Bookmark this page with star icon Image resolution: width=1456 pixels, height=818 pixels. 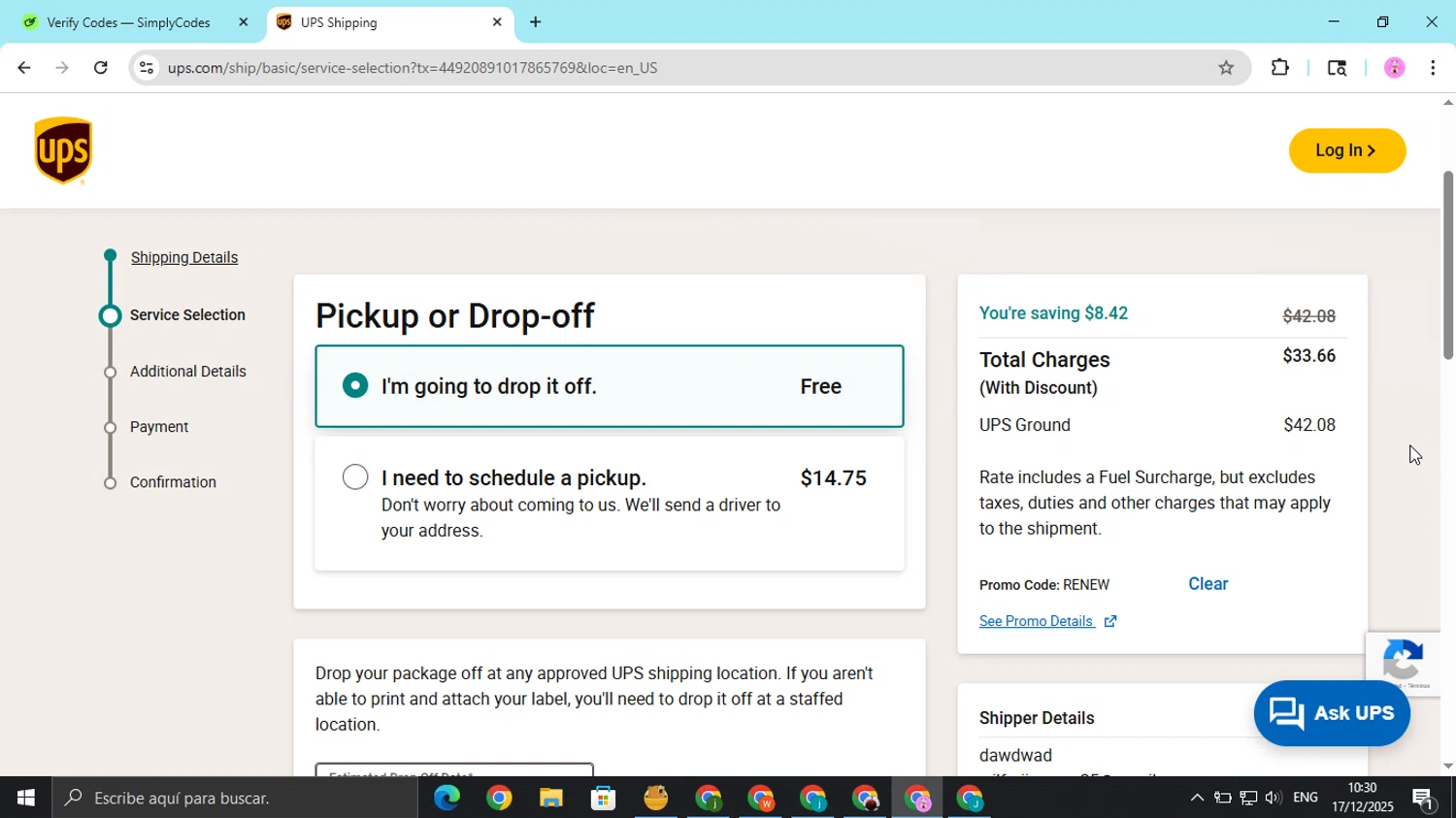(1226, 68)
